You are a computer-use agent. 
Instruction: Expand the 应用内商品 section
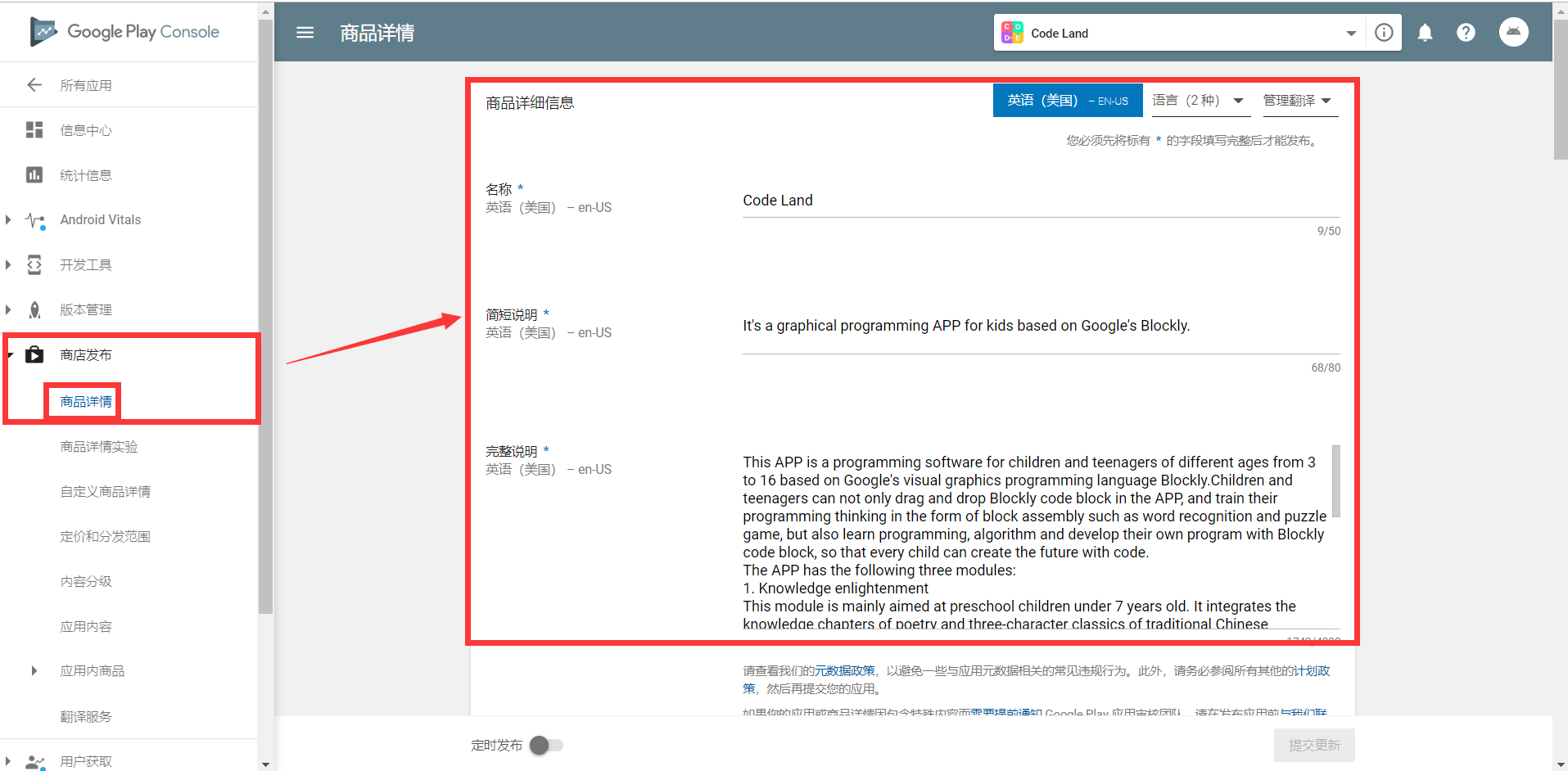(x=34, y=671)
